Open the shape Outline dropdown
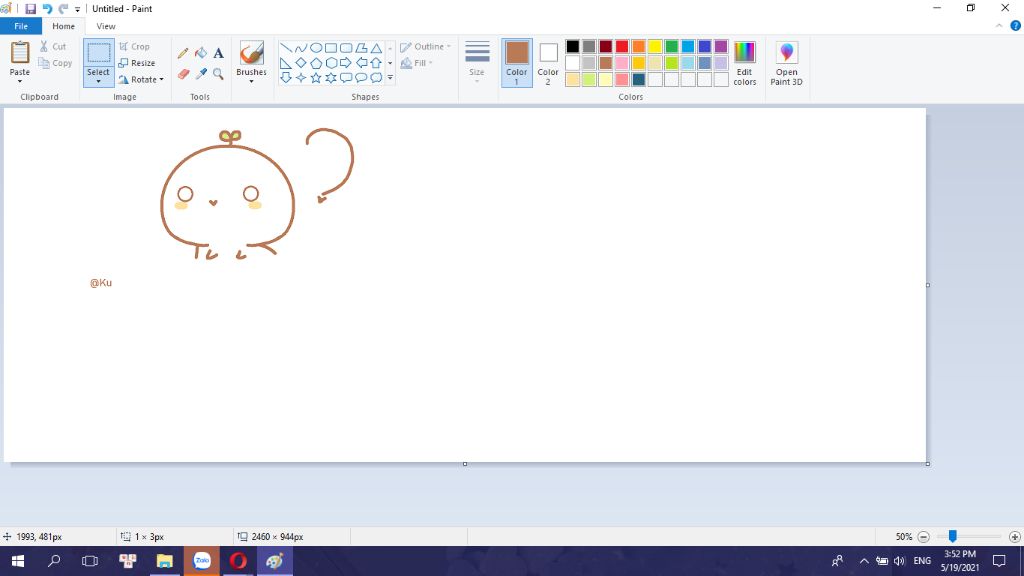 point(425,47)
